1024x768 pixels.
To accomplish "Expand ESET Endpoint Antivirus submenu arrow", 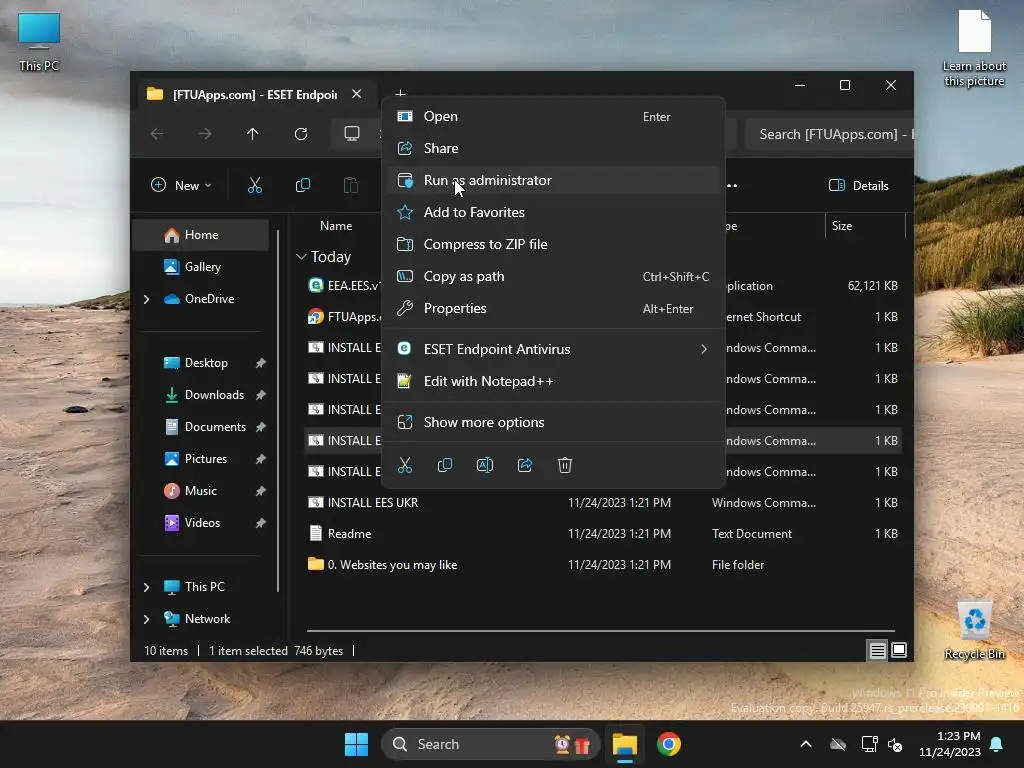I will coord(703,349).
